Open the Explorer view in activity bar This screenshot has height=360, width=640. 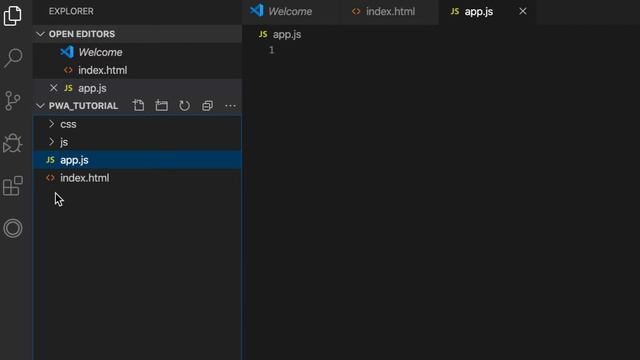pos(12,16)
